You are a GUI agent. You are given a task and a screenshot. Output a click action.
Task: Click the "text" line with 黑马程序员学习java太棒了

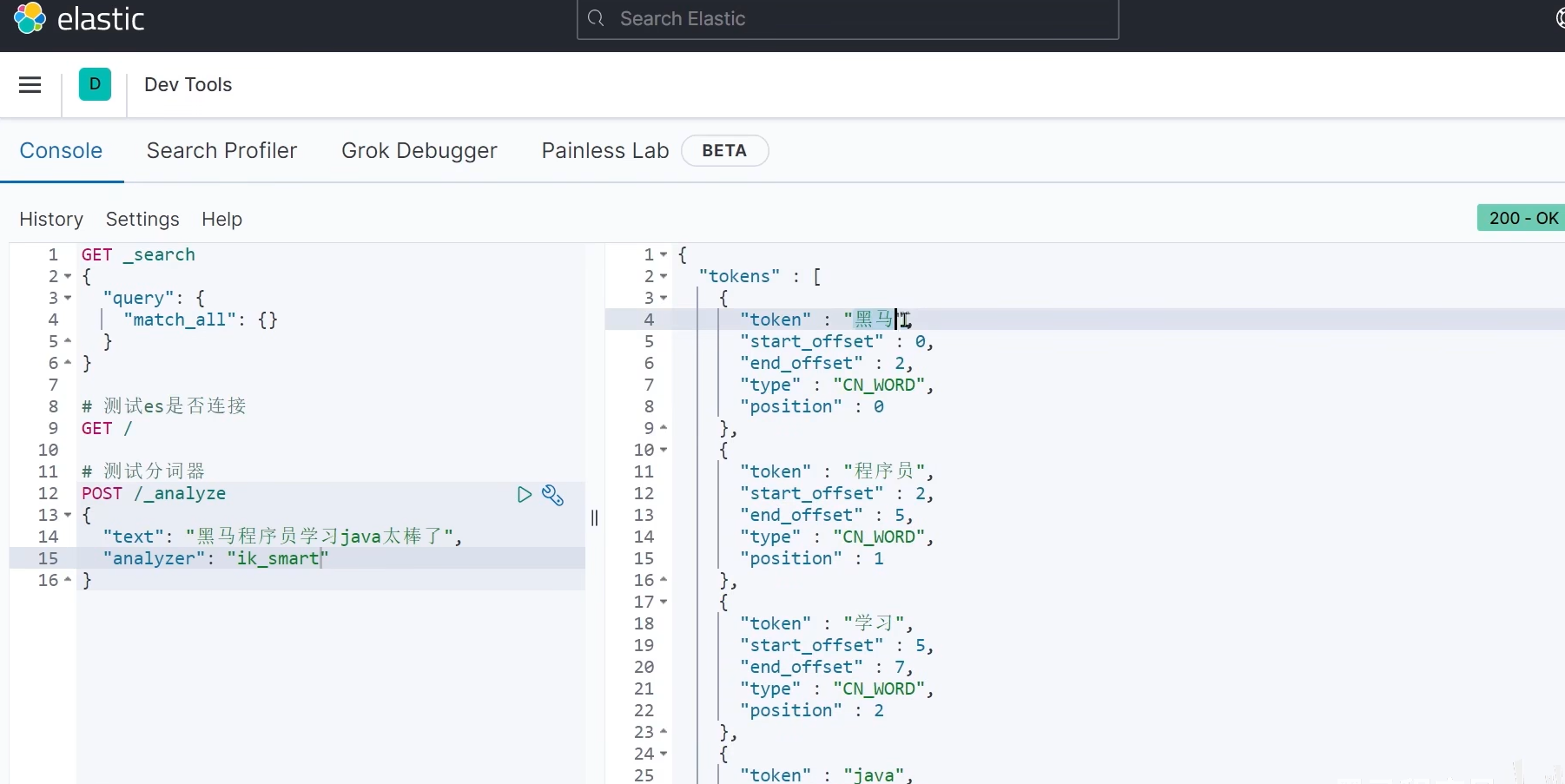pyautogui.click(x=282, y=537)
